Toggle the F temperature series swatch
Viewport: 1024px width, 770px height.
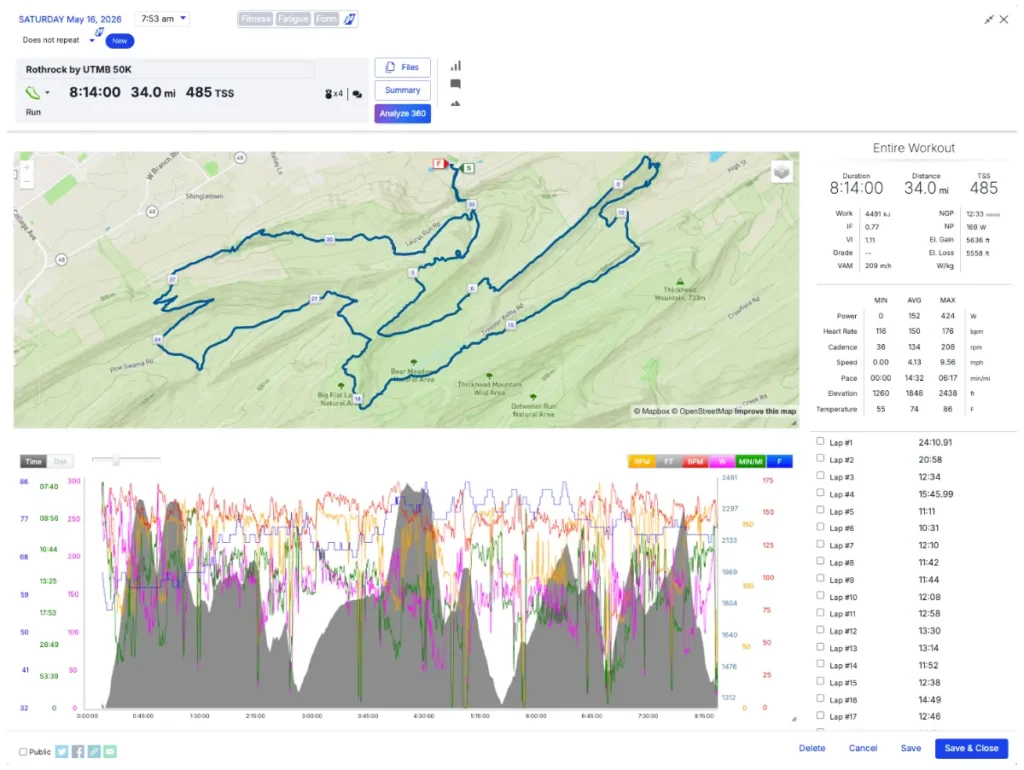(x=779, y=462)
